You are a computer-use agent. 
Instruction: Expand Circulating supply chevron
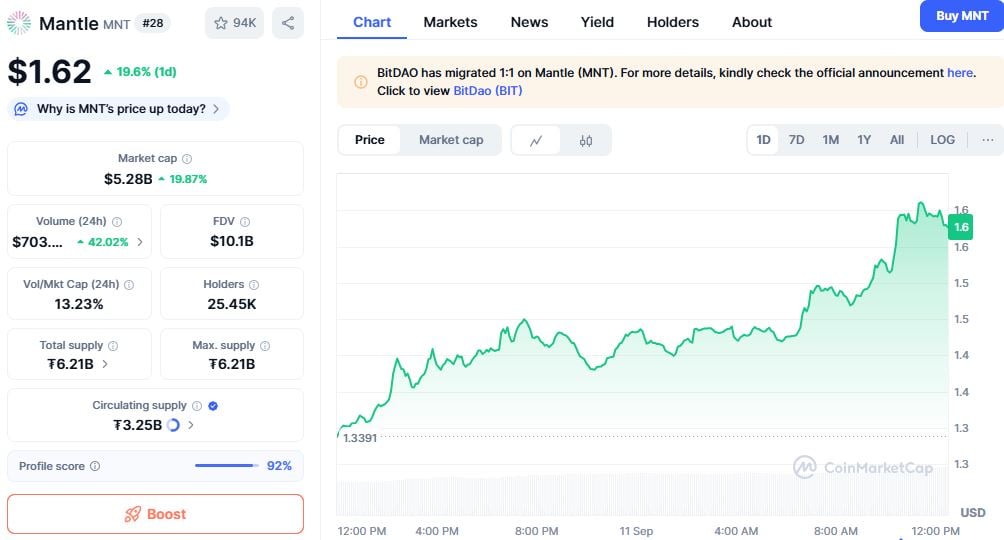coord(191,425)
